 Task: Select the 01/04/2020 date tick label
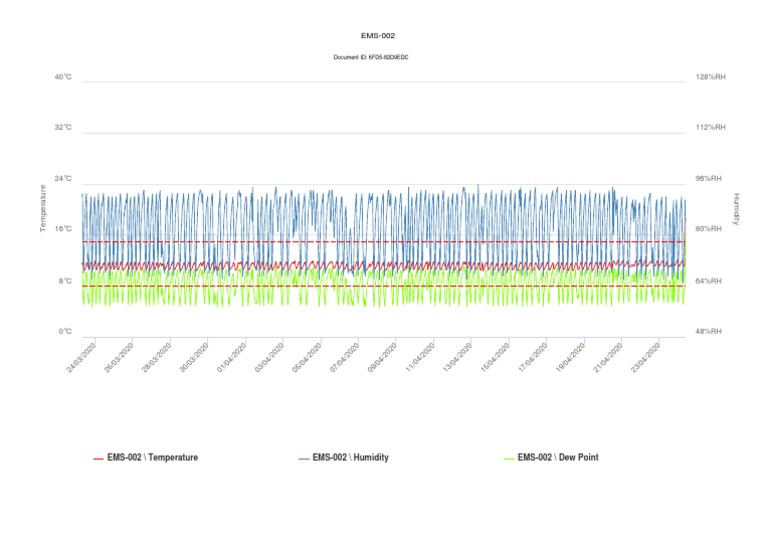[x=231, y=358]
